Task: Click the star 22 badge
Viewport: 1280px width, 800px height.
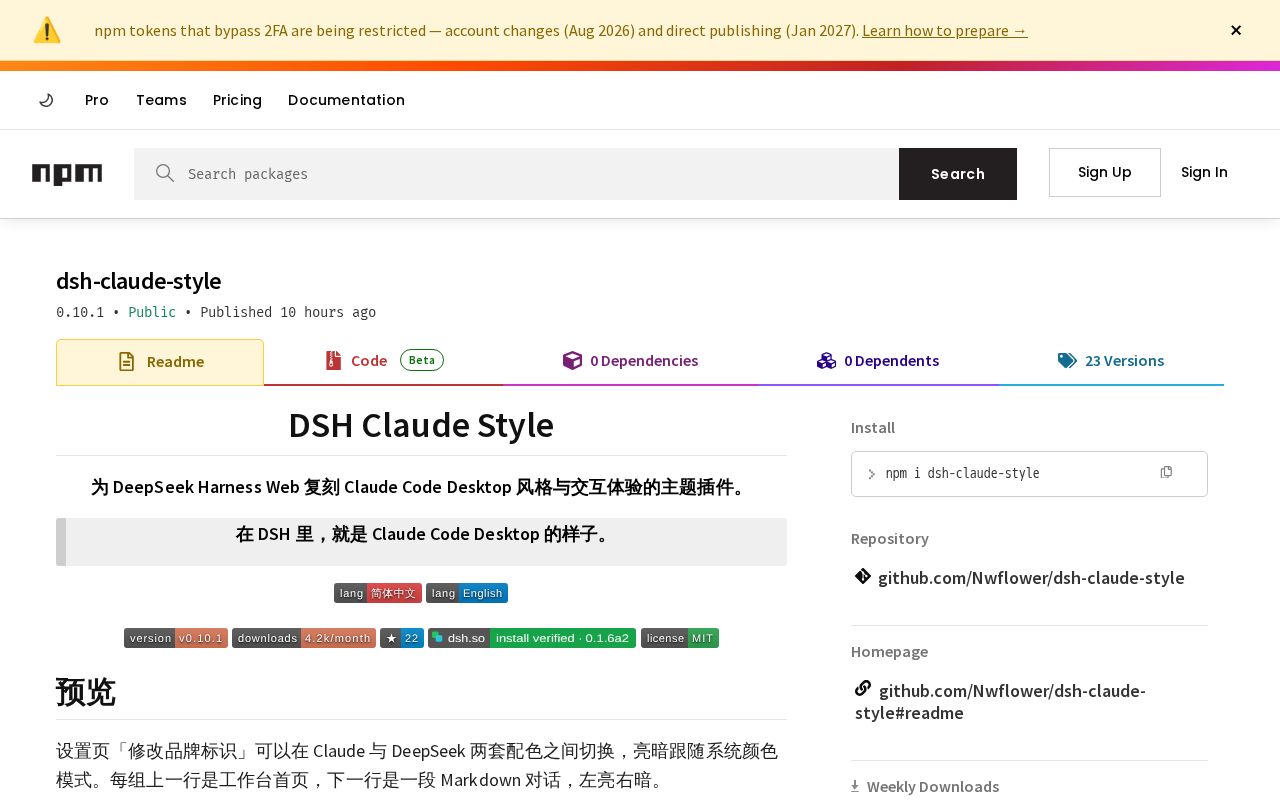Action: click(402, 638)
